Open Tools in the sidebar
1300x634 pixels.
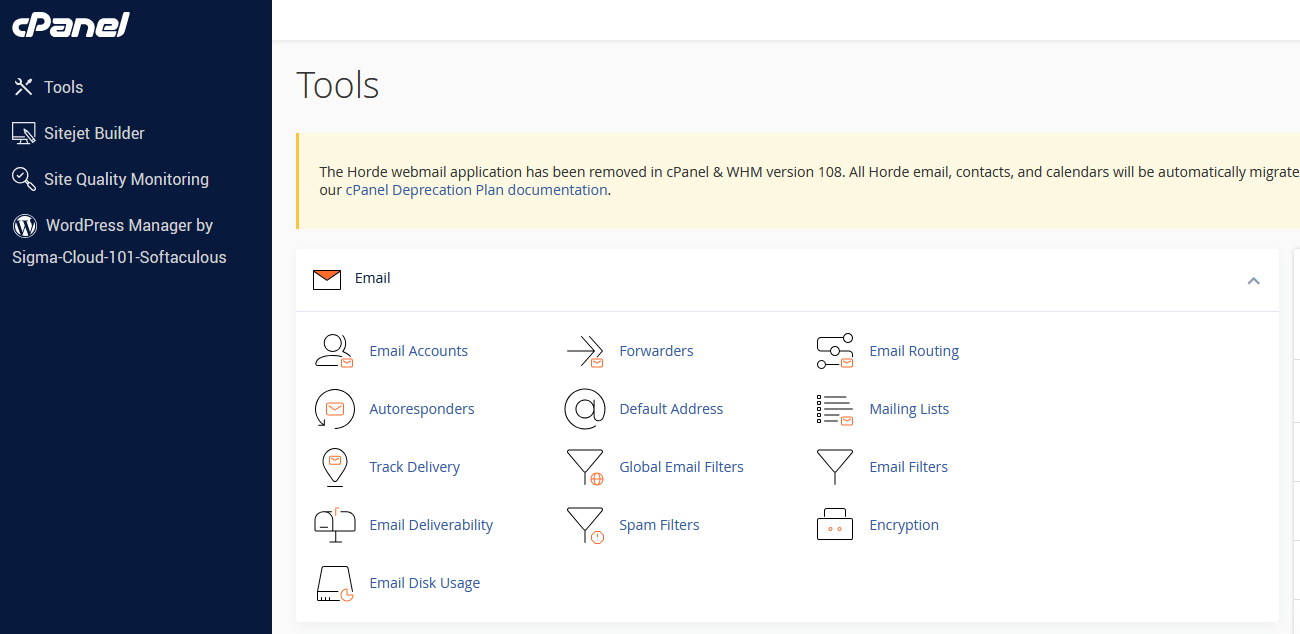(63, 87)
